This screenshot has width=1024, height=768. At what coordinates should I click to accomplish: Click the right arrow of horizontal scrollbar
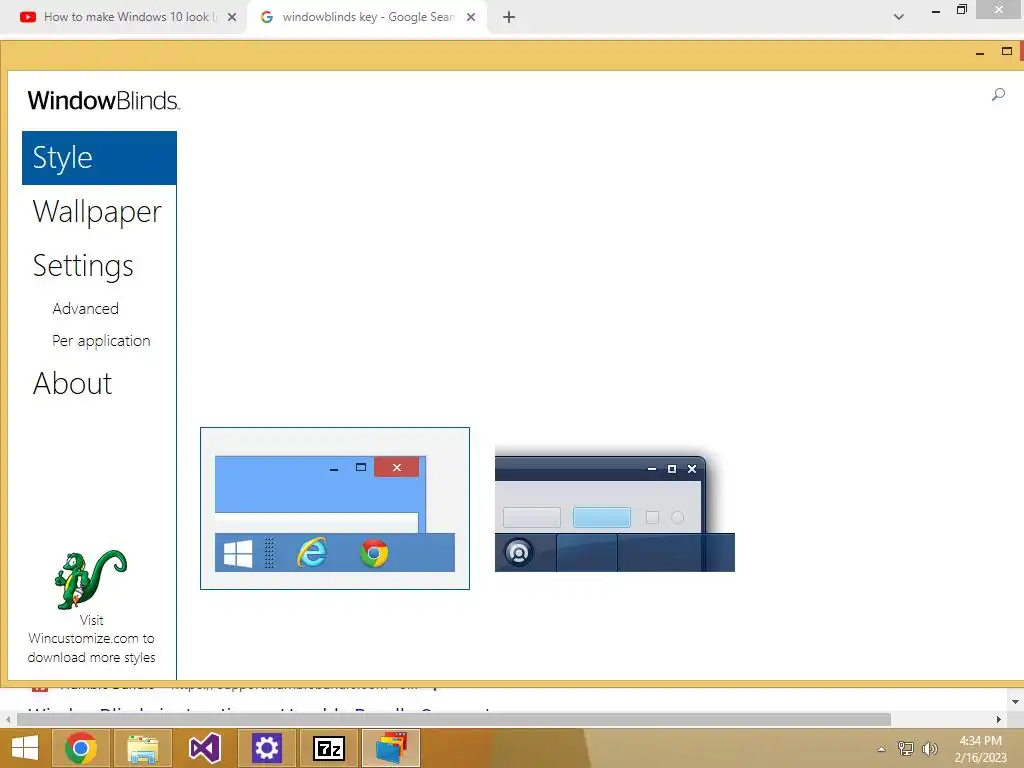999,719
